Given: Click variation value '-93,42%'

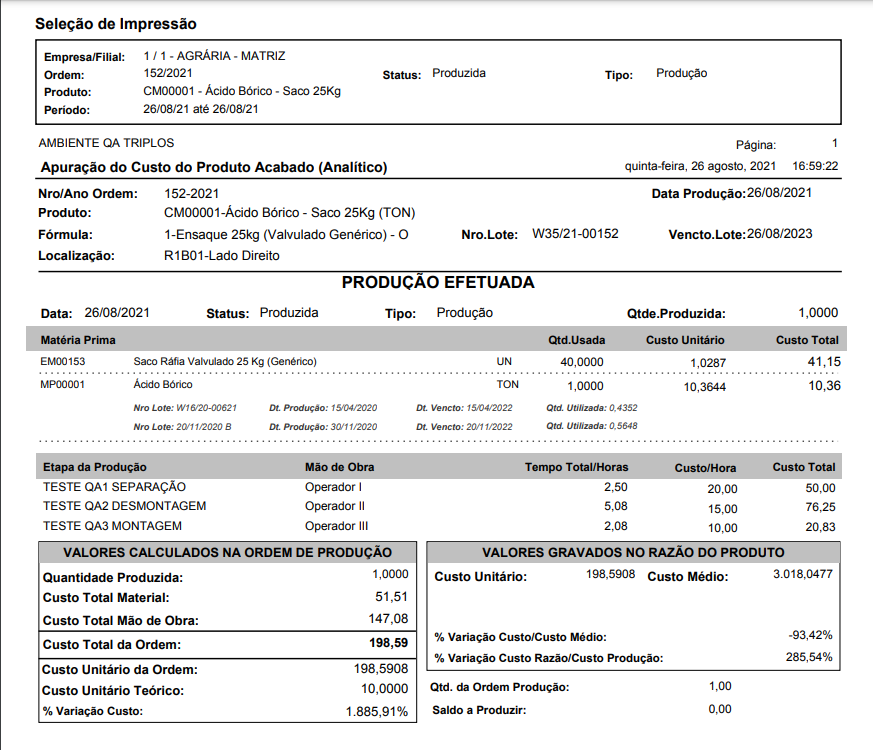Looking at the screenshot, I should click(810, 635).
